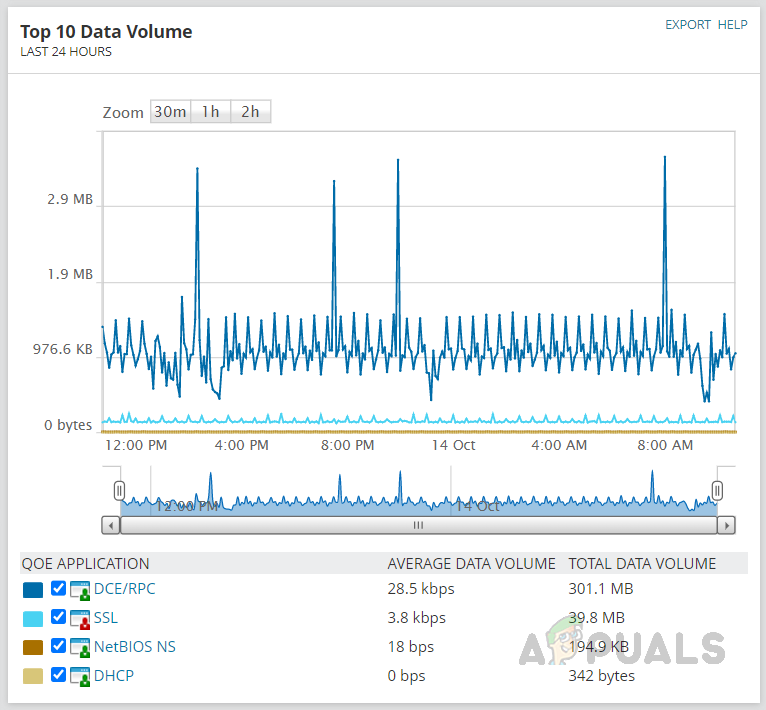Screen dimensions: 766x710
Task: Open the DHCP application link
Action: (114, 675)
